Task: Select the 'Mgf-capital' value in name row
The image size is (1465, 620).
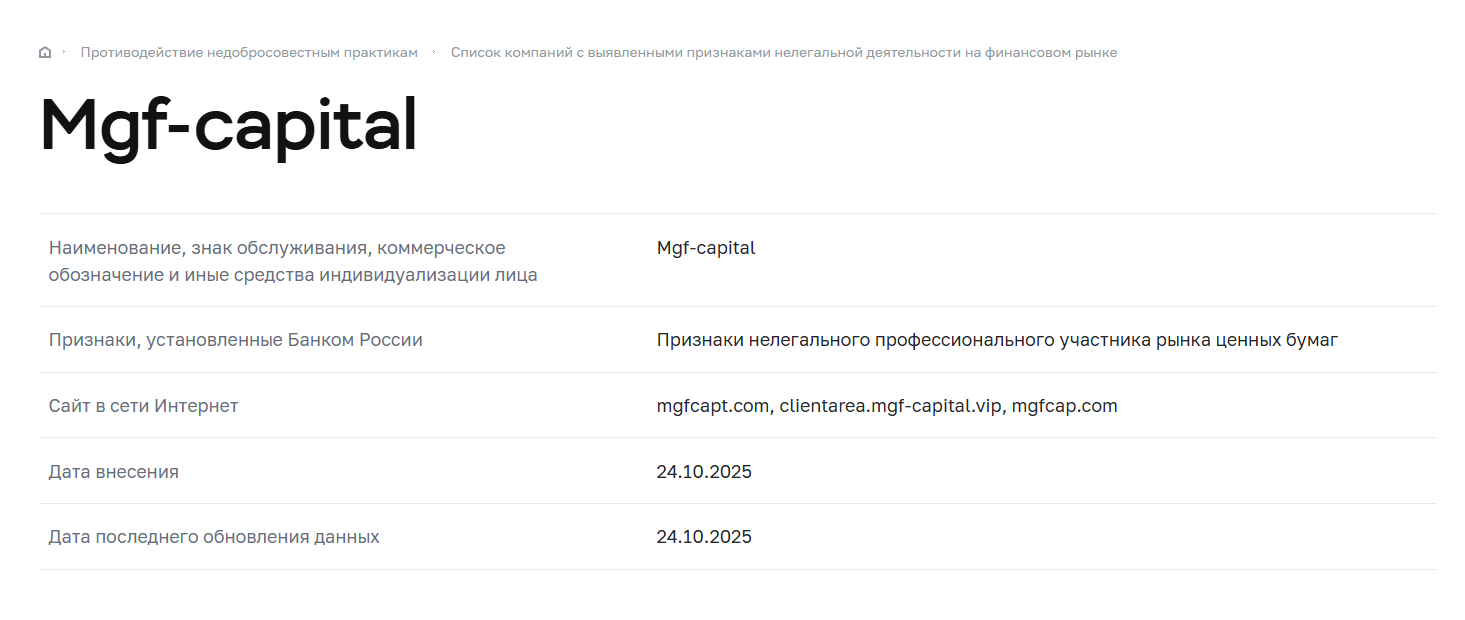Action: coord(706,248)
